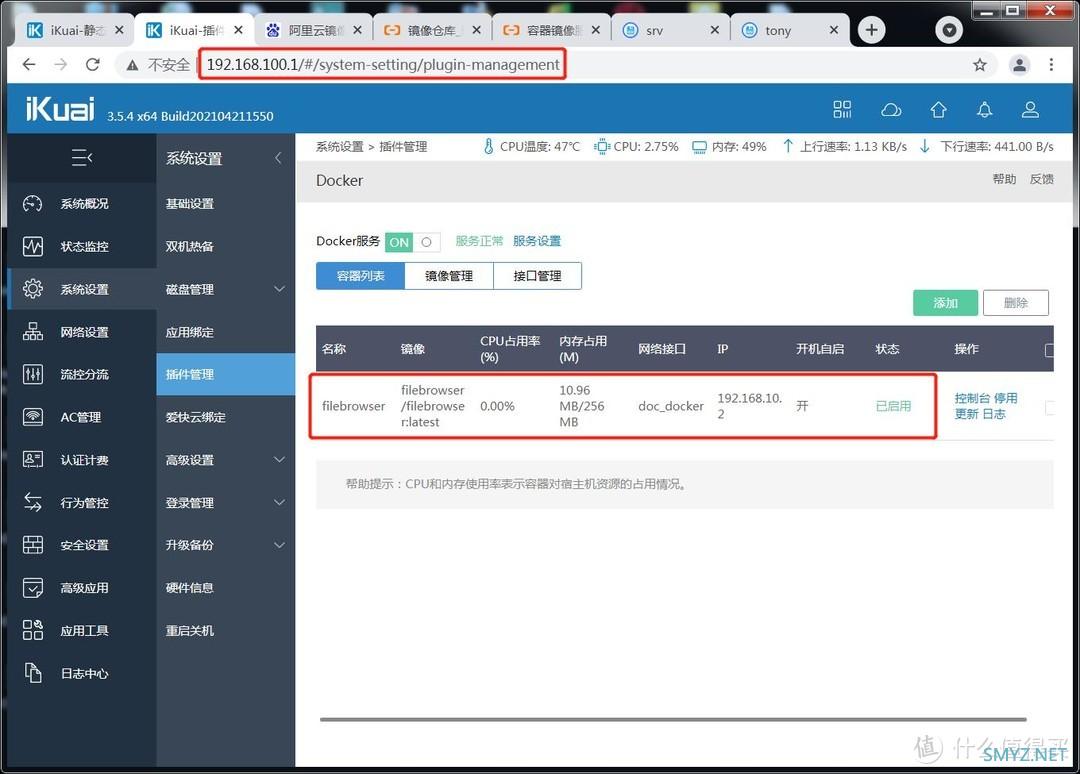Close the 镜像仓库 browser tab

coord(476,30)
